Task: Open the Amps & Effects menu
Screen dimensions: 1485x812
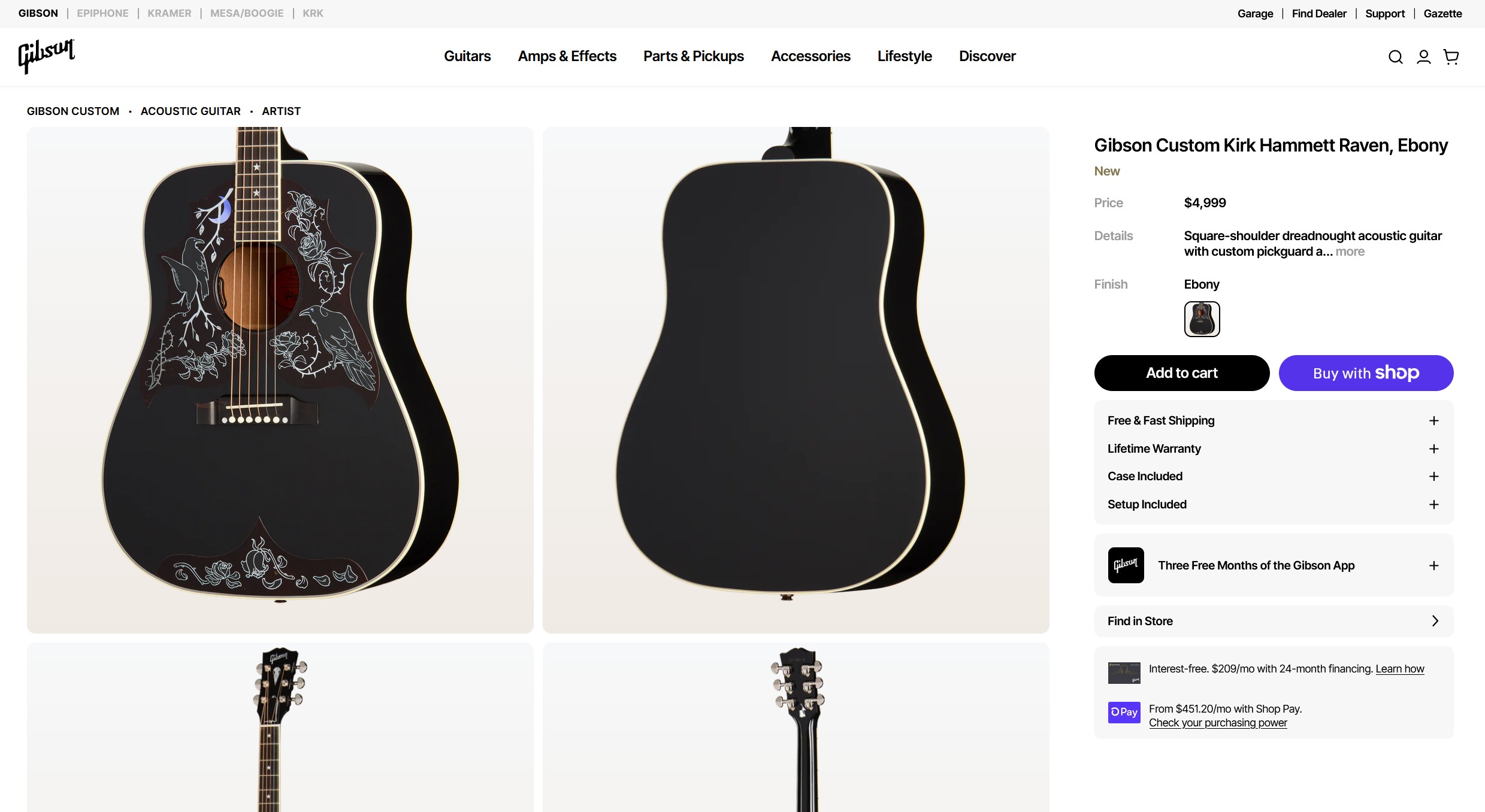Action: coord(567,56)
